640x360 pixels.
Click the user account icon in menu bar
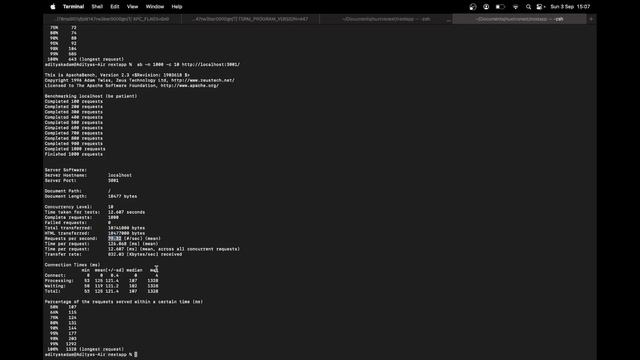coord(486,7)
